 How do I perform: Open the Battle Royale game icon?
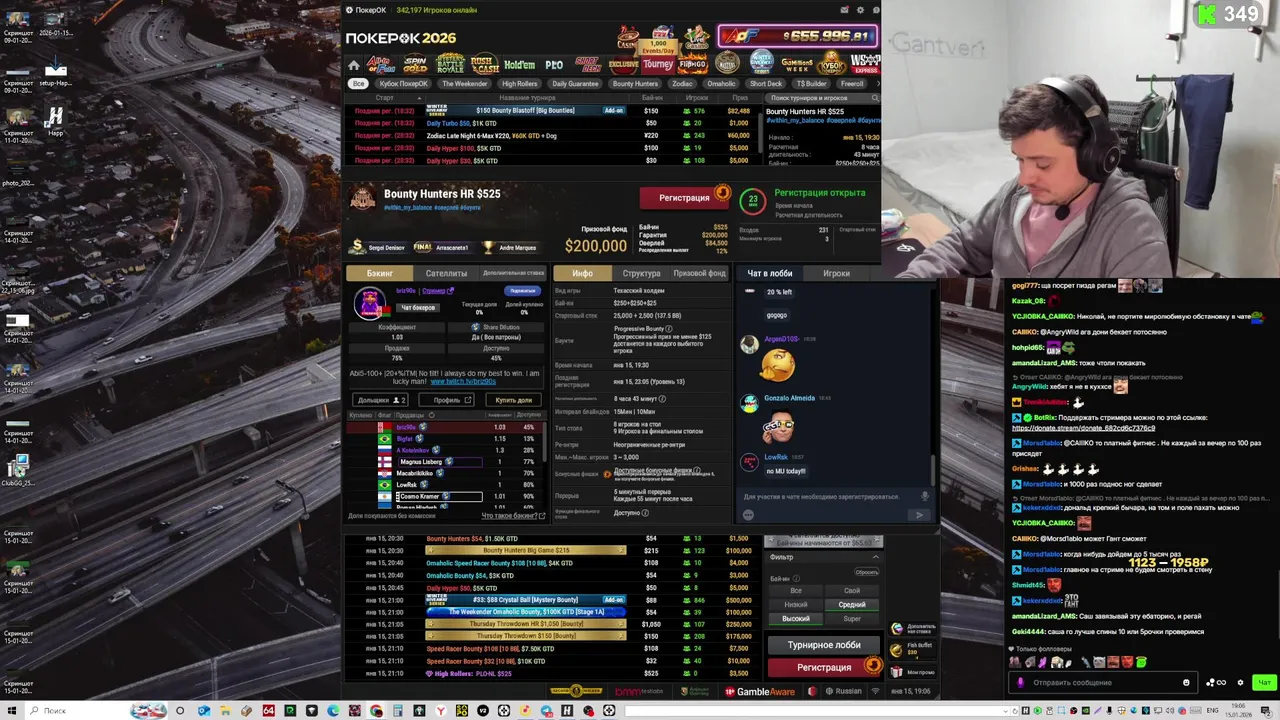[450, 64]
